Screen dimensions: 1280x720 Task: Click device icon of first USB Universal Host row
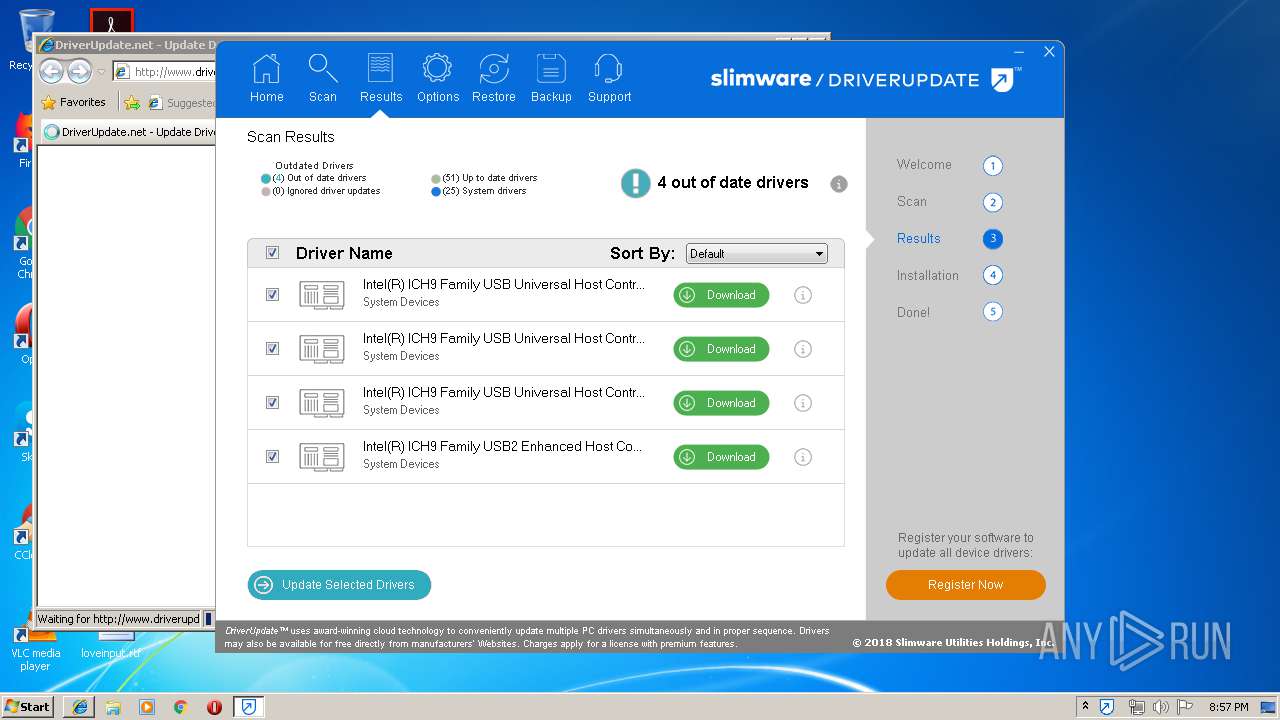[321, 295]
